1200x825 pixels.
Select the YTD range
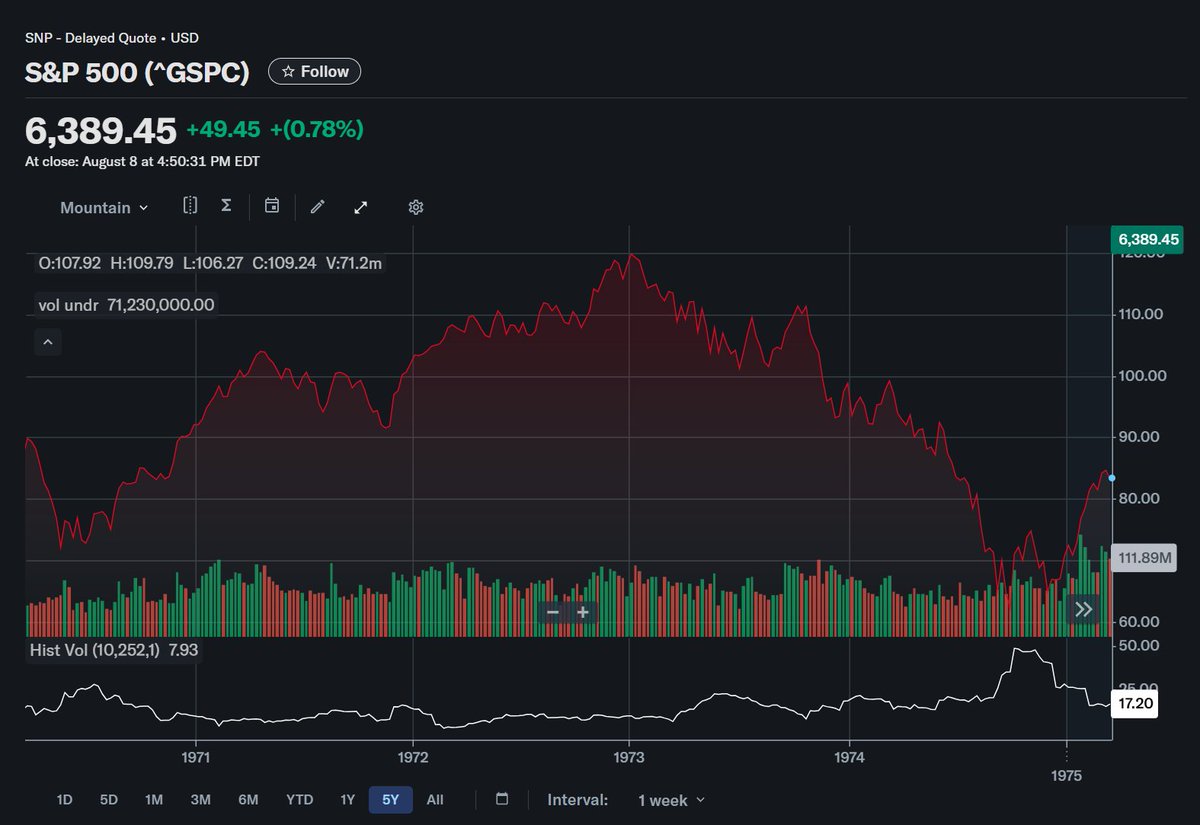[299, 800]
